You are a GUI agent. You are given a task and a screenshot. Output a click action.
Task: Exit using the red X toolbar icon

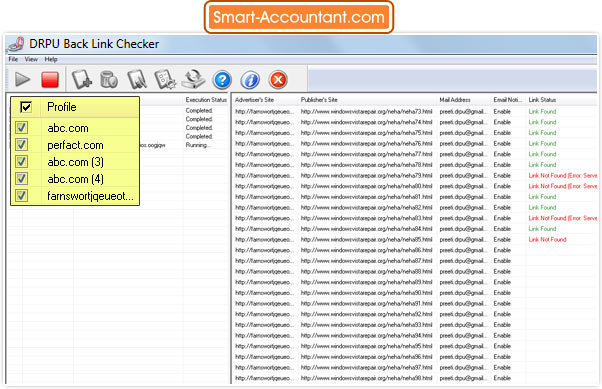tap(278, 80)
